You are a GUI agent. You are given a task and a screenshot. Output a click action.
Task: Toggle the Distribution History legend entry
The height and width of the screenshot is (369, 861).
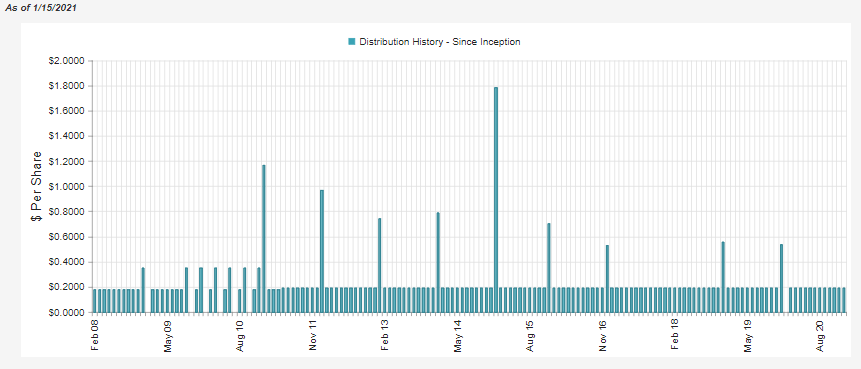pyautogui.click(x=434, y=42)
